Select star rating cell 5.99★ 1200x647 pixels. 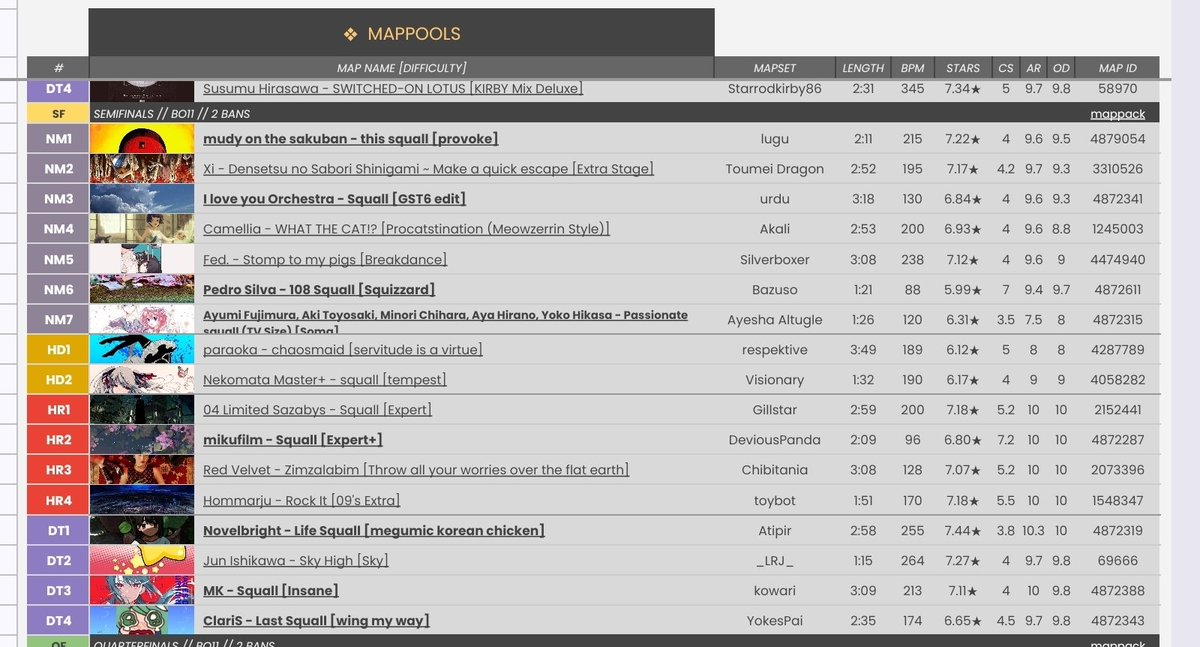tap(963, 290)
